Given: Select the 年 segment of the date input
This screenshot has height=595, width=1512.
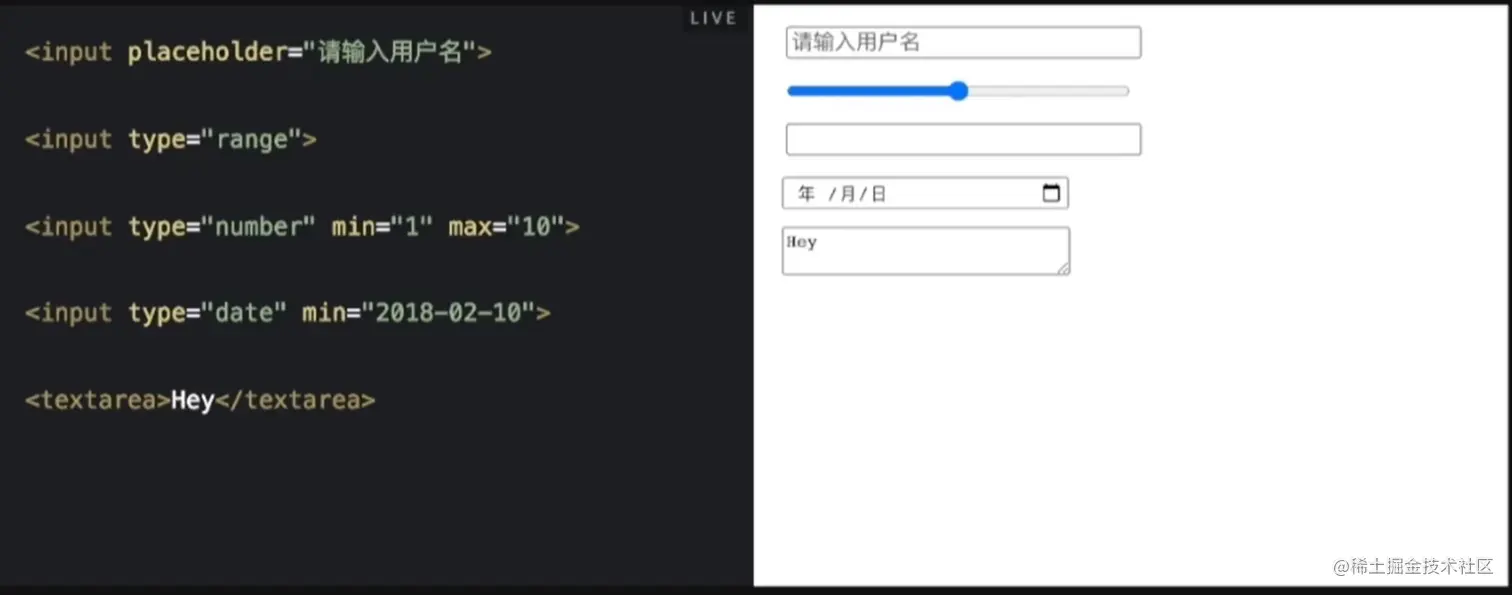Looking at the screenshot, I should click(806, 193).
